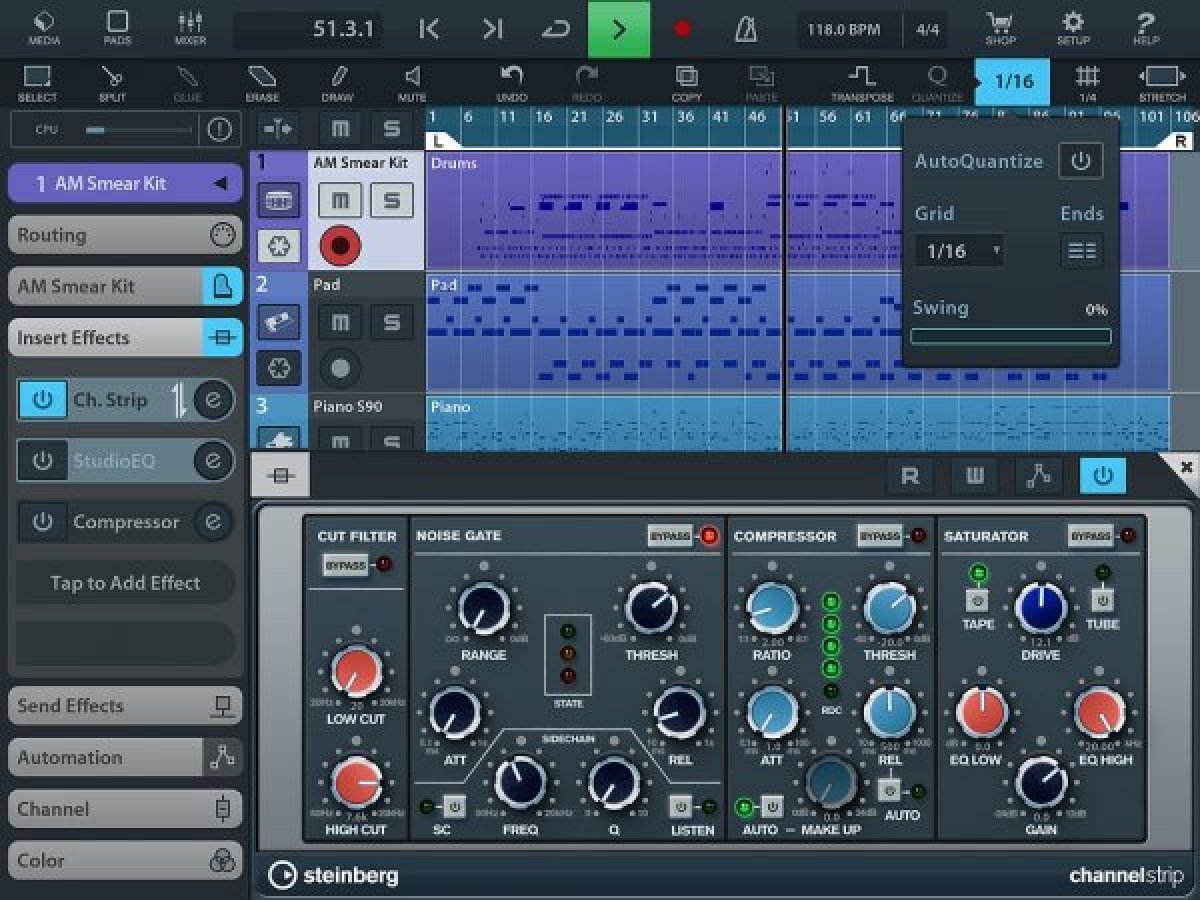Record-arm the Pad track

[340, 368]
